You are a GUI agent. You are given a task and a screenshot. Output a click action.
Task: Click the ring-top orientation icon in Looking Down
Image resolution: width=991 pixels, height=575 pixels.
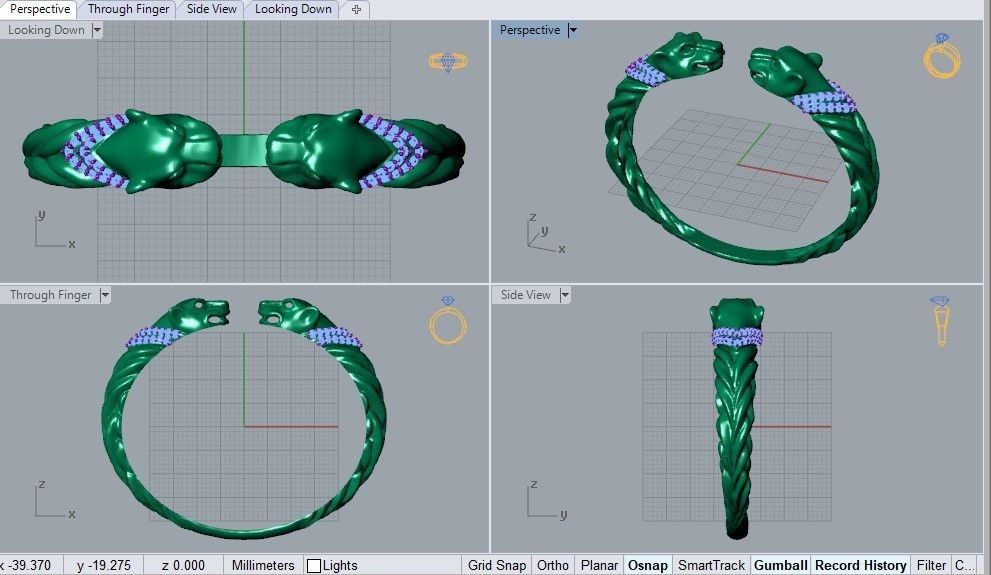point(448,62)
